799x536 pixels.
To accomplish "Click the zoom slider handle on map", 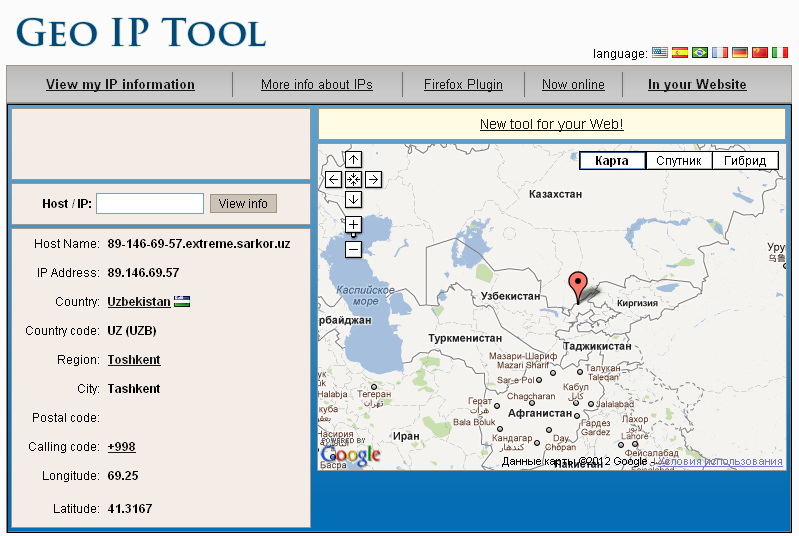I will click(354, 235).
